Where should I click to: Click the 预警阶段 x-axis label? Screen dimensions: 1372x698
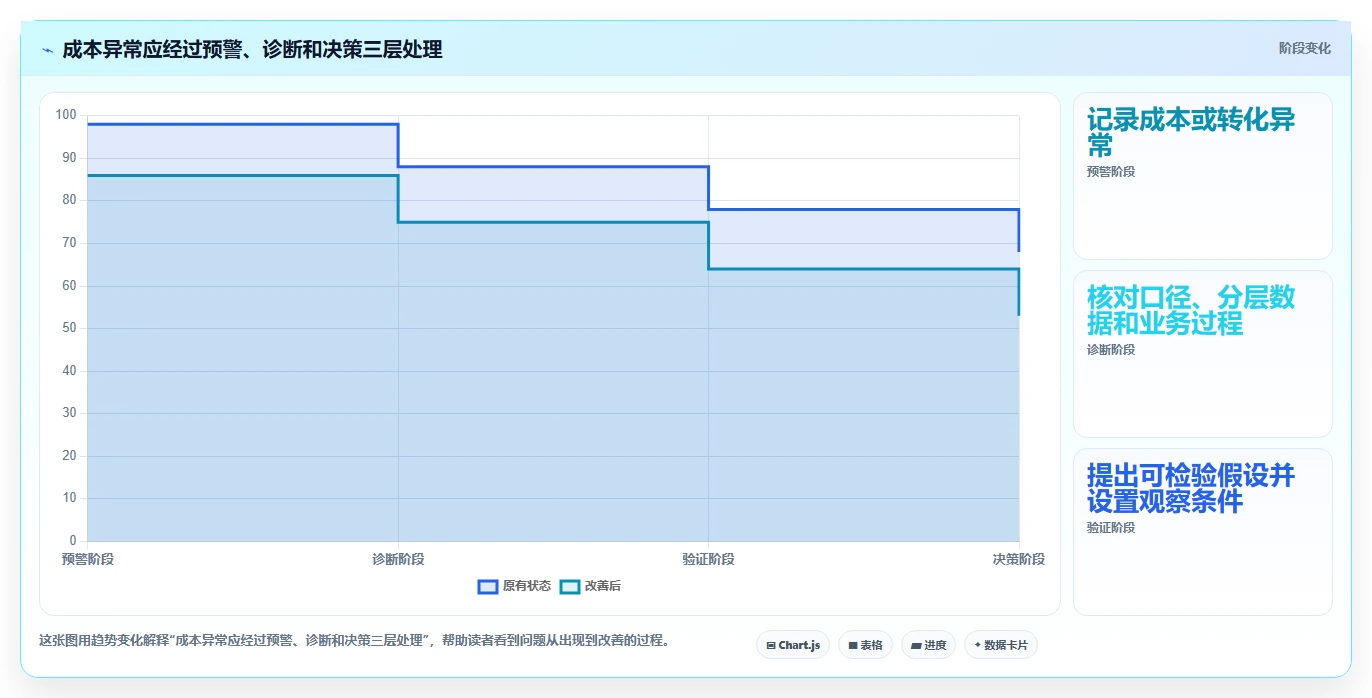click(88, 559)
